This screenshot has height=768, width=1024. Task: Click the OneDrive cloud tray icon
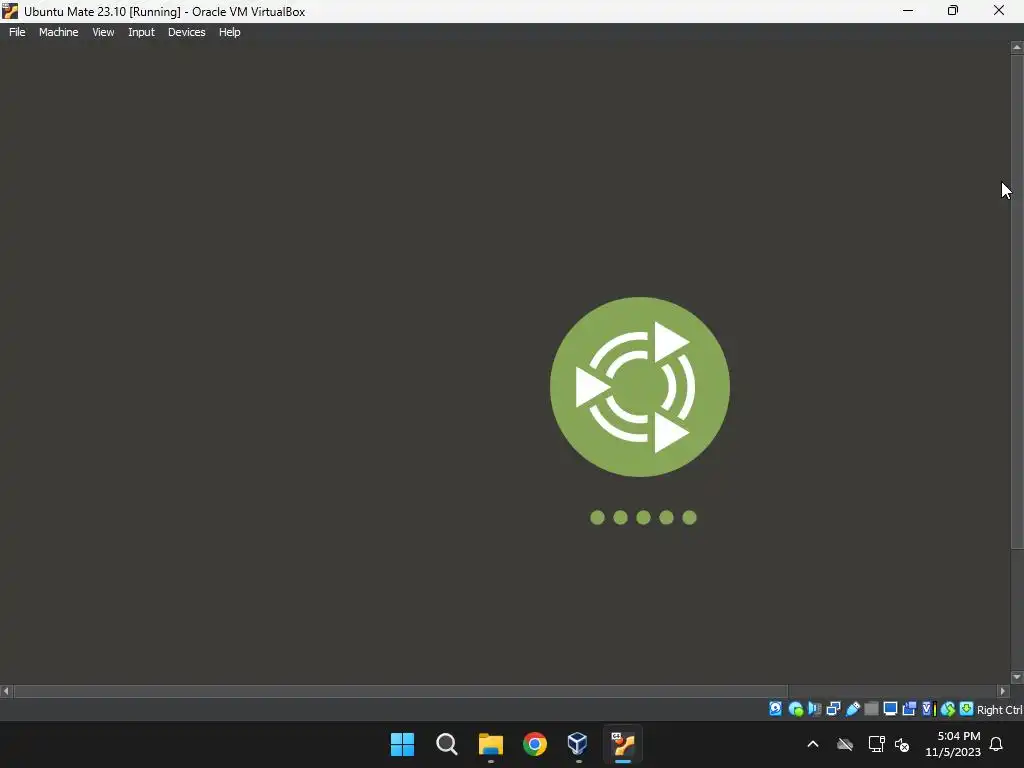[x=845, y=744]
